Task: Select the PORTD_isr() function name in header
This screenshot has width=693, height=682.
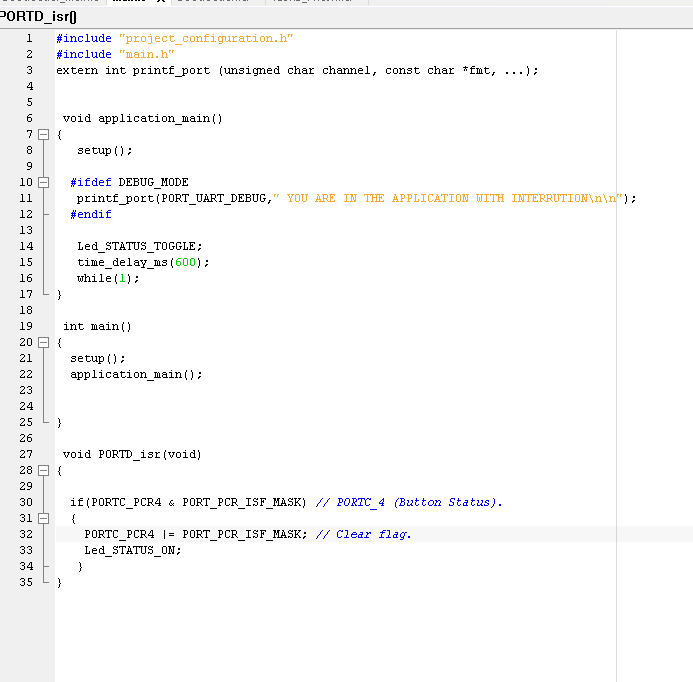Action: 38,17
